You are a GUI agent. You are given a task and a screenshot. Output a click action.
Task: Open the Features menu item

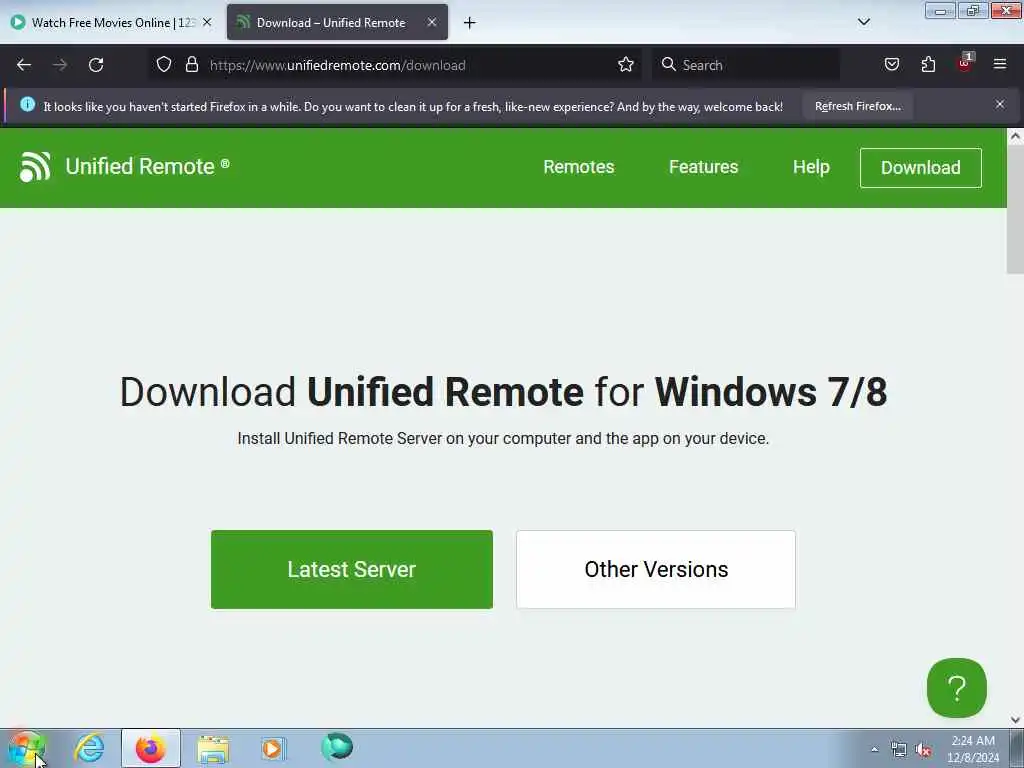point(703,167)
